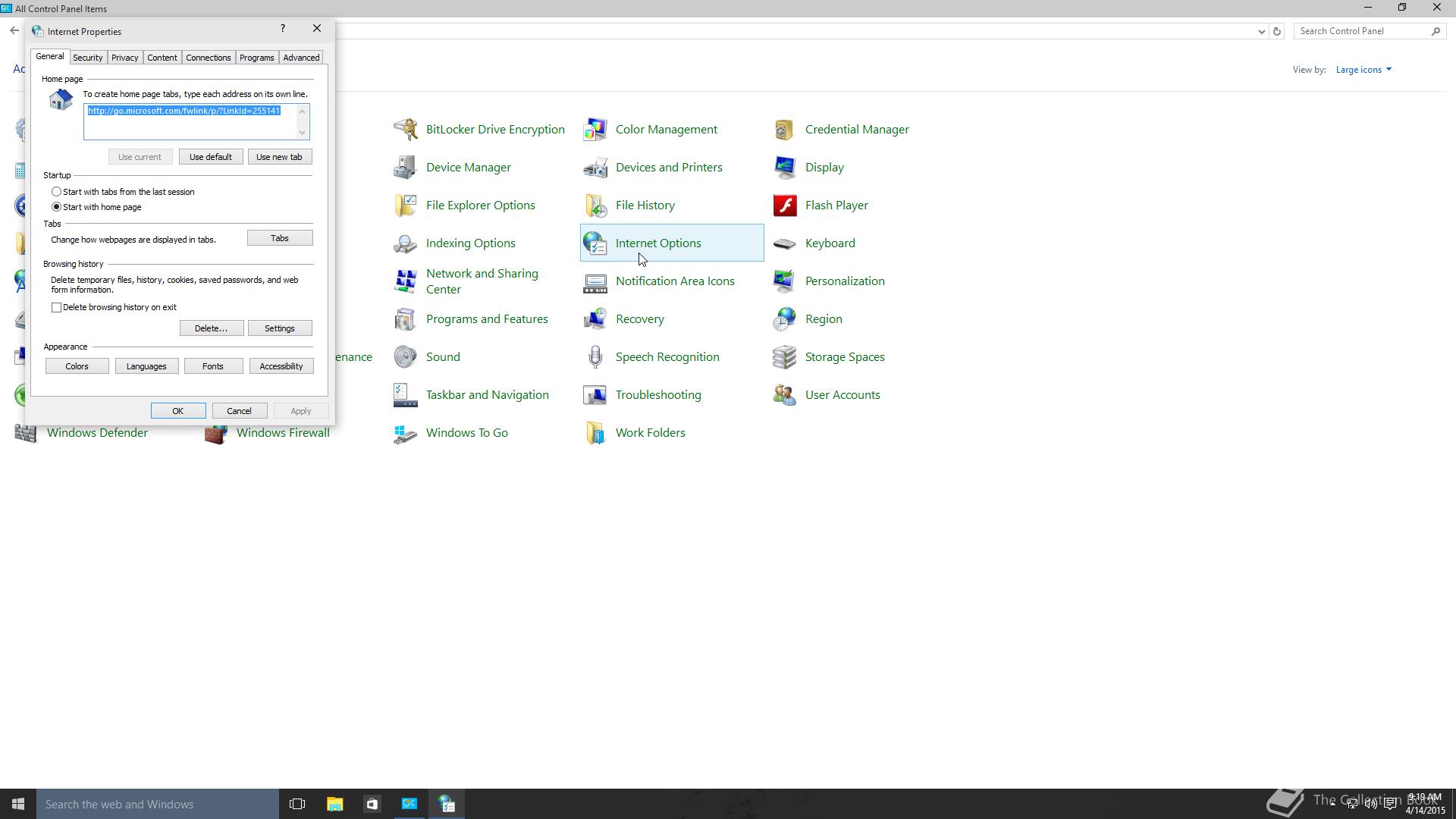Viewport: 1456px width, 819px height.
Task: Open Taskbar and Navigation icon
Action: tap(406, 394)
